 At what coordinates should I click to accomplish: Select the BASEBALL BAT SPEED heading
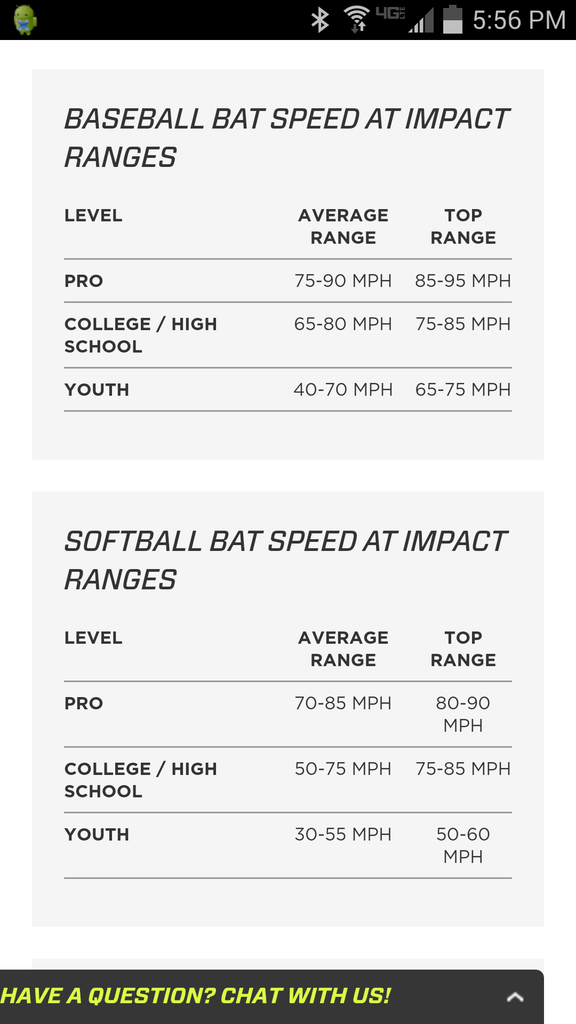pyautogui.click(x=287, y=137)
